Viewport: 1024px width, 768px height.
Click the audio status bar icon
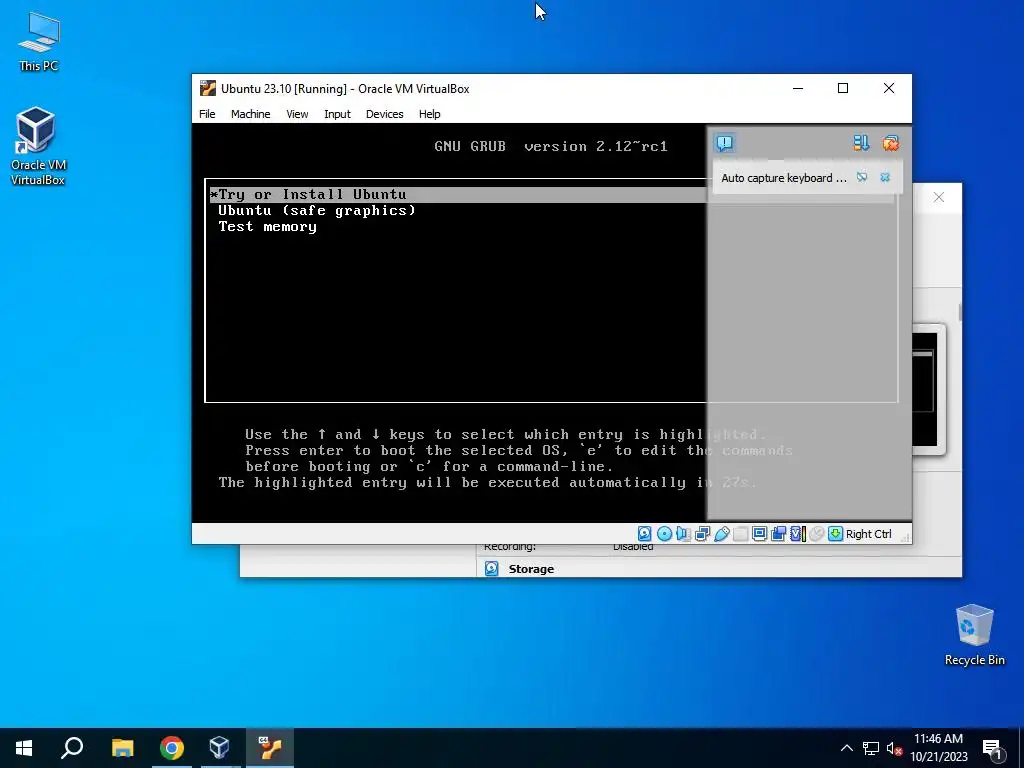coord(683,534)
